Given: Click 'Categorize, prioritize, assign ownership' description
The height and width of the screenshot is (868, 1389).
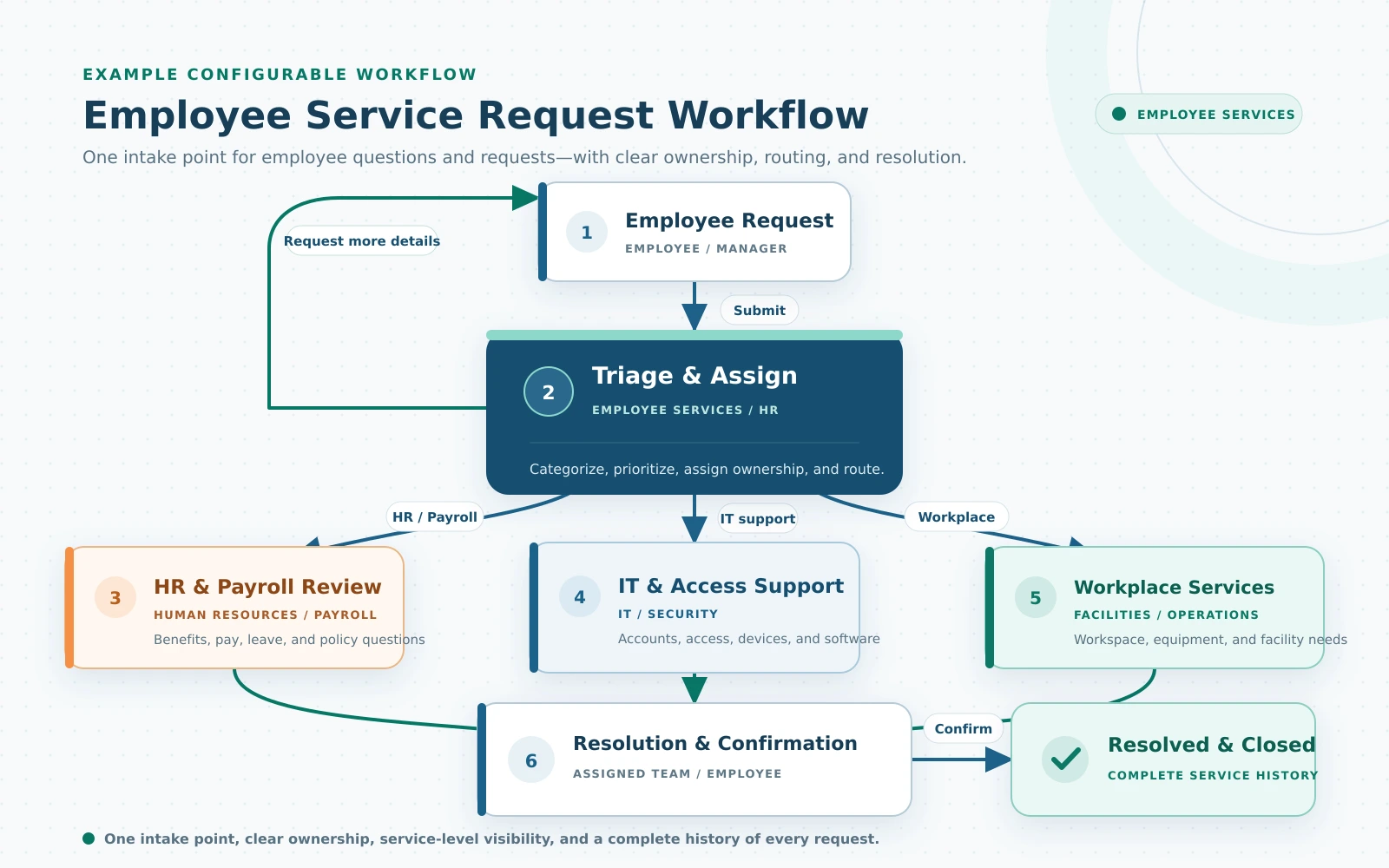Looking at the screenshot, I should 707,469.
